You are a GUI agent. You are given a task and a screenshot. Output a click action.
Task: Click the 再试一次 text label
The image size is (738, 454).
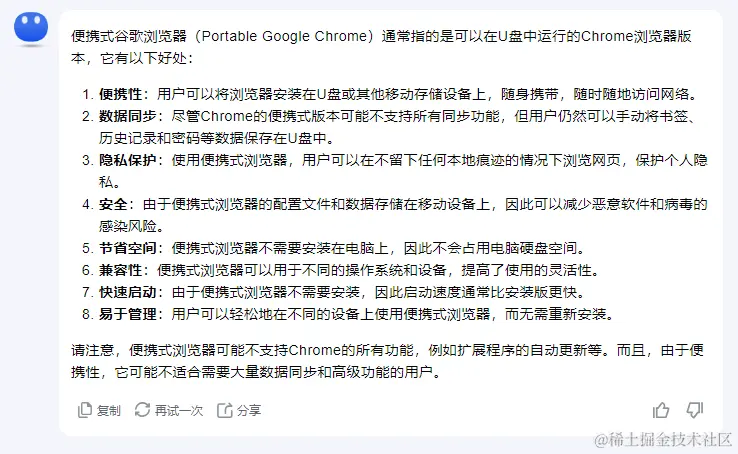[178, 410]
